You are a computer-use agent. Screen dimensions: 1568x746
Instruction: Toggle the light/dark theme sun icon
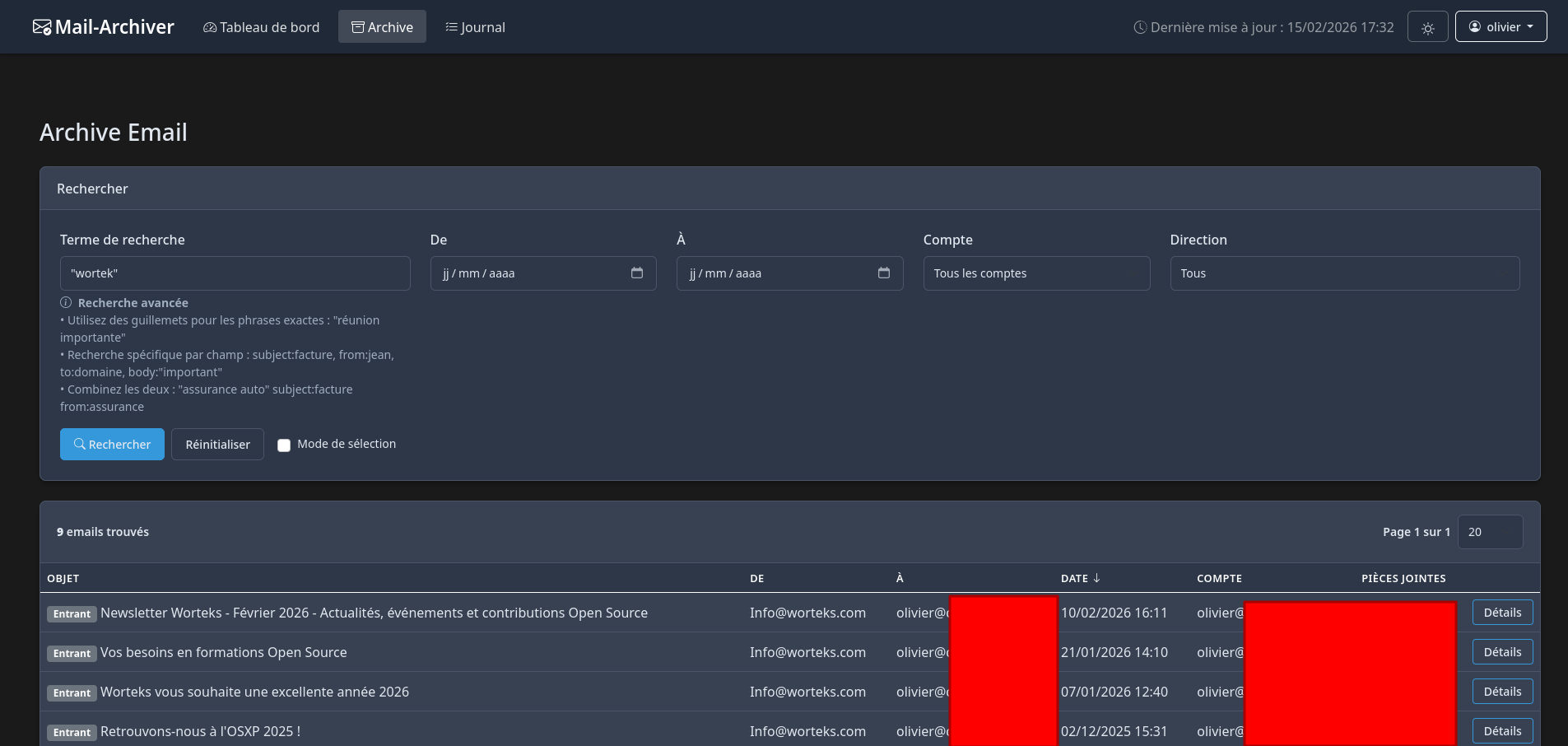(1427, 27)
